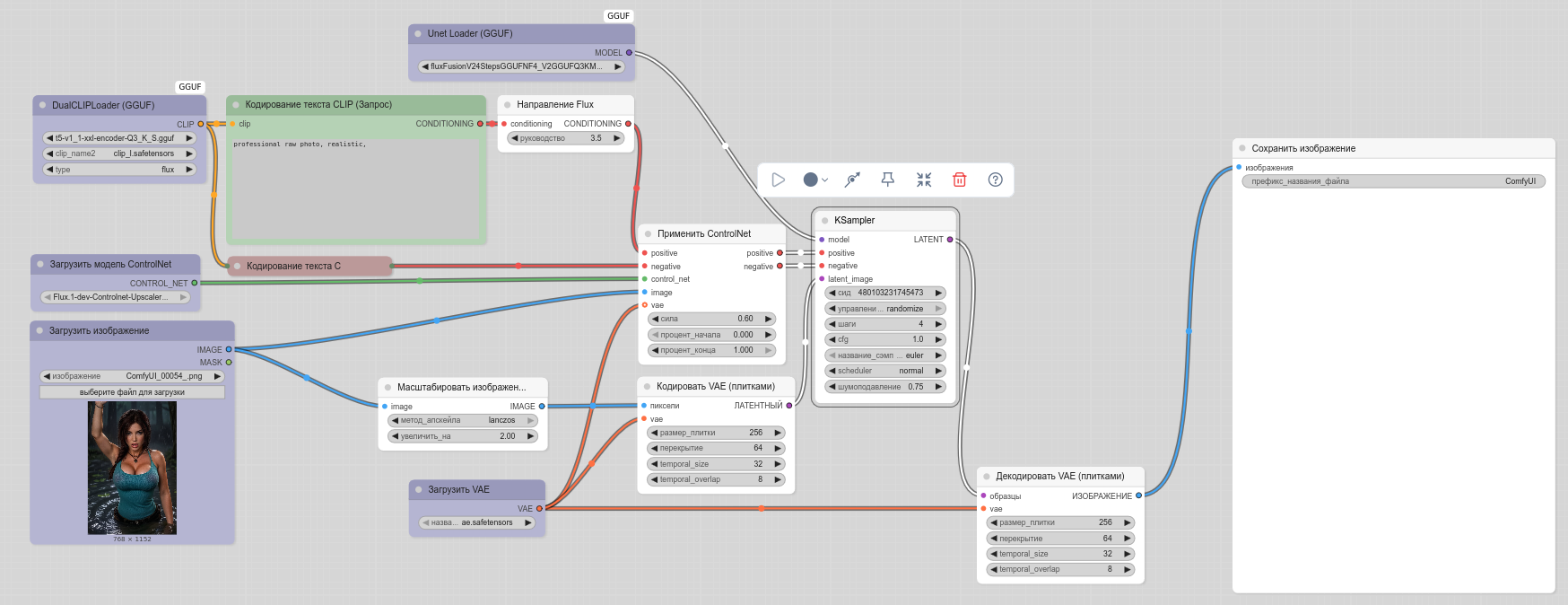Click the сила 0.60 value slider
The width and height of the screenshot is (1568, 605).
coord(711,319)
